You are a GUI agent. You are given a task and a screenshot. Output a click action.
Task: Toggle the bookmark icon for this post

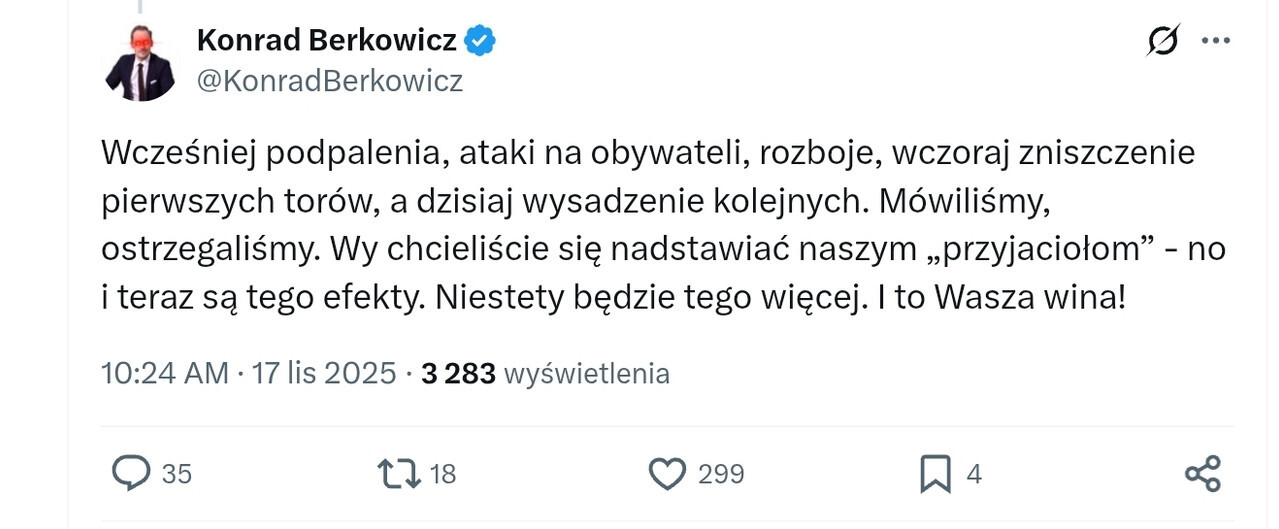coord(935,473)
